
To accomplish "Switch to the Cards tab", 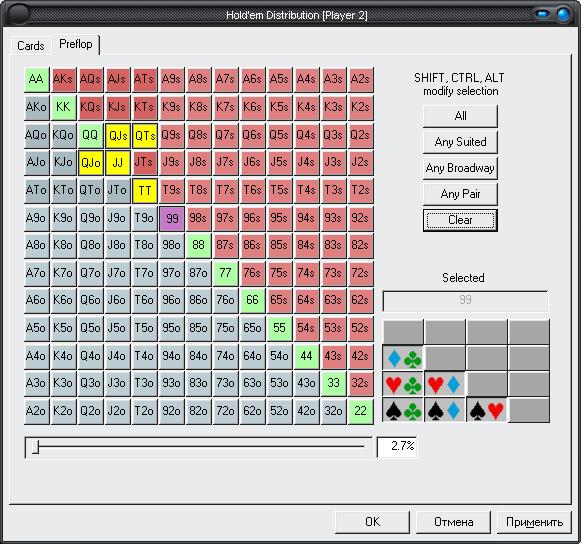I will 31,46.
